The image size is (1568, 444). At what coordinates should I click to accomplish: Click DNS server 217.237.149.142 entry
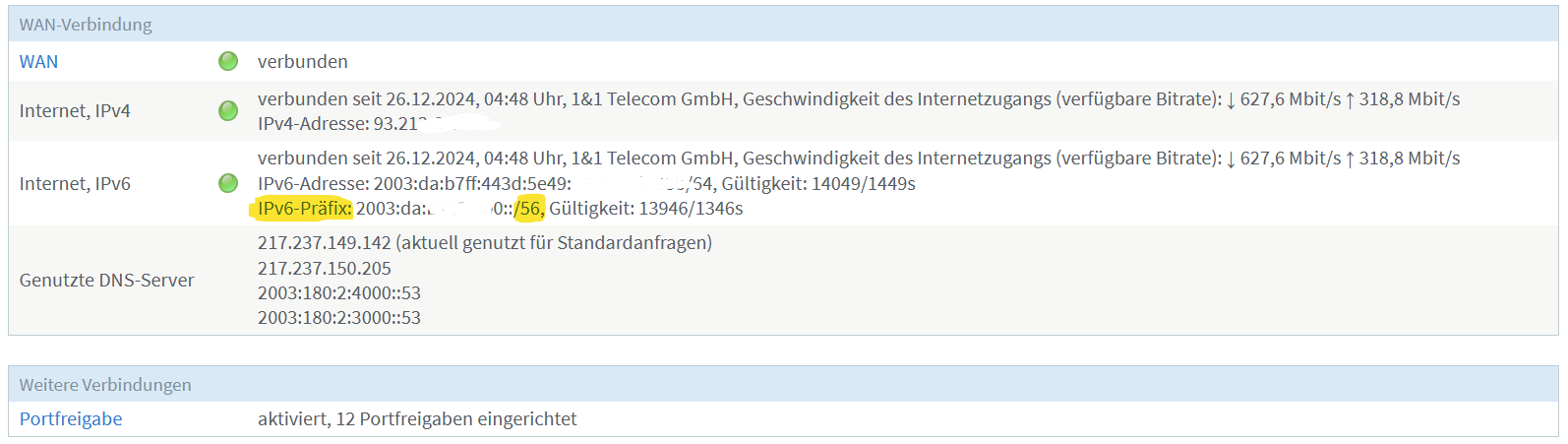pos(324,242)
